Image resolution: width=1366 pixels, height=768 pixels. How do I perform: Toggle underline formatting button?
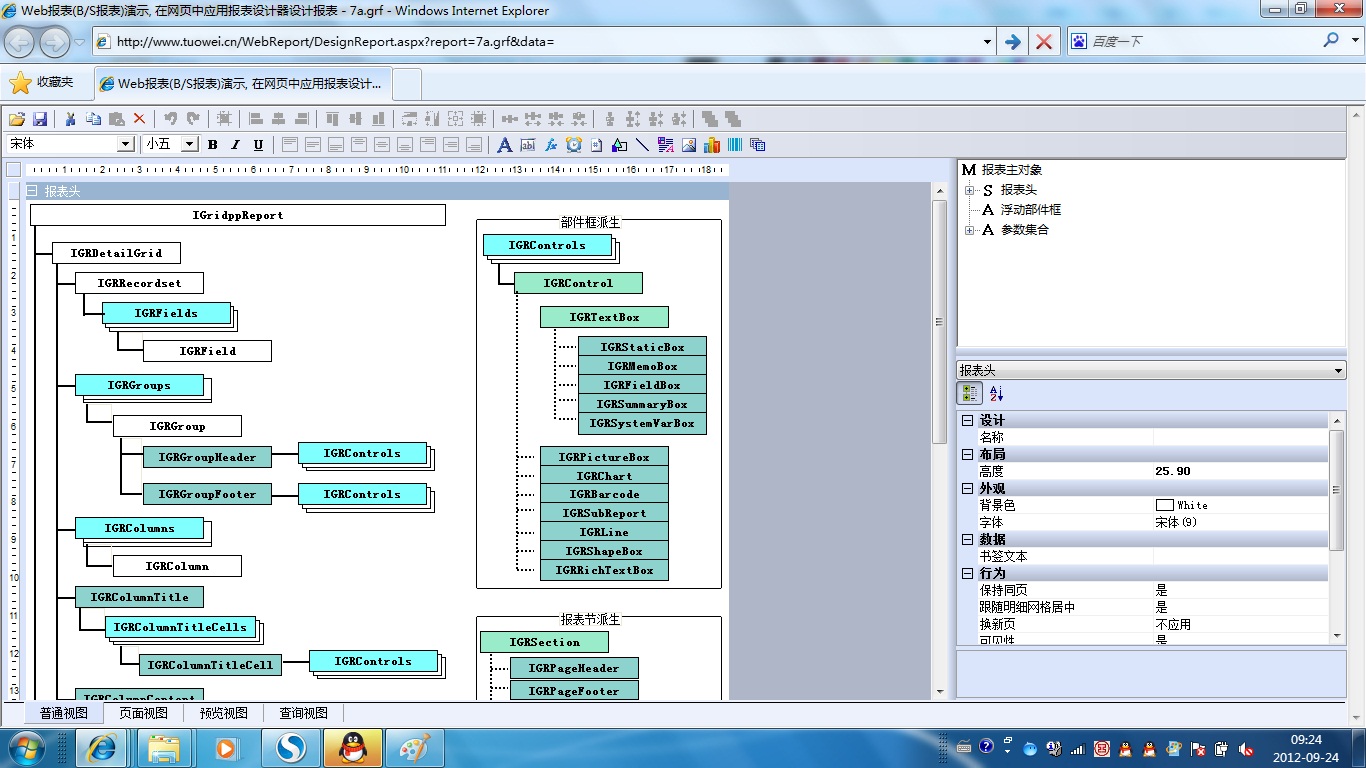point(258,145)
